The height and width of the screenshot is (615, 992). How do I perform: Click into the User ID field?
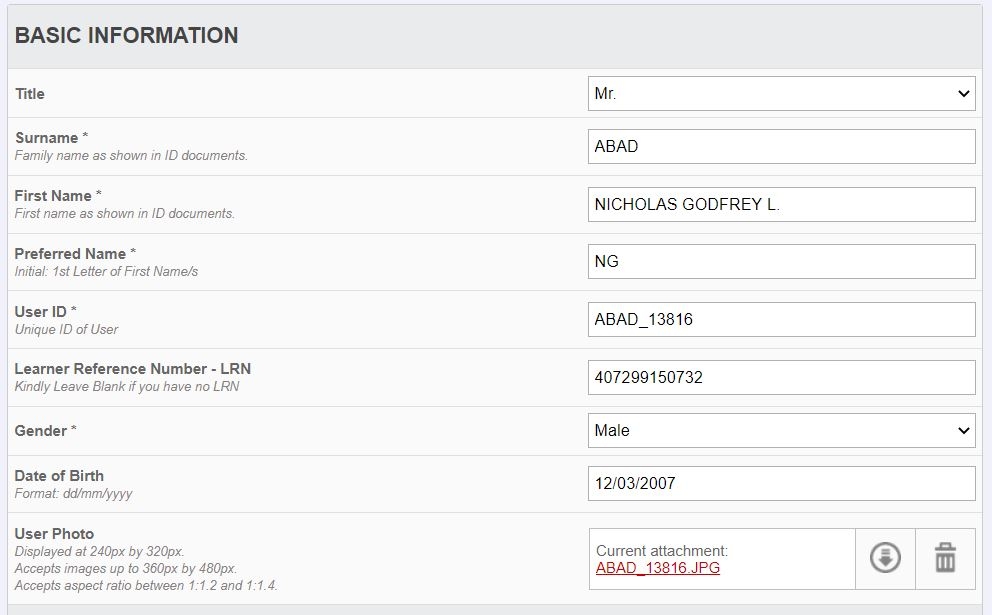pyautogui.click(x=781, y=320)
